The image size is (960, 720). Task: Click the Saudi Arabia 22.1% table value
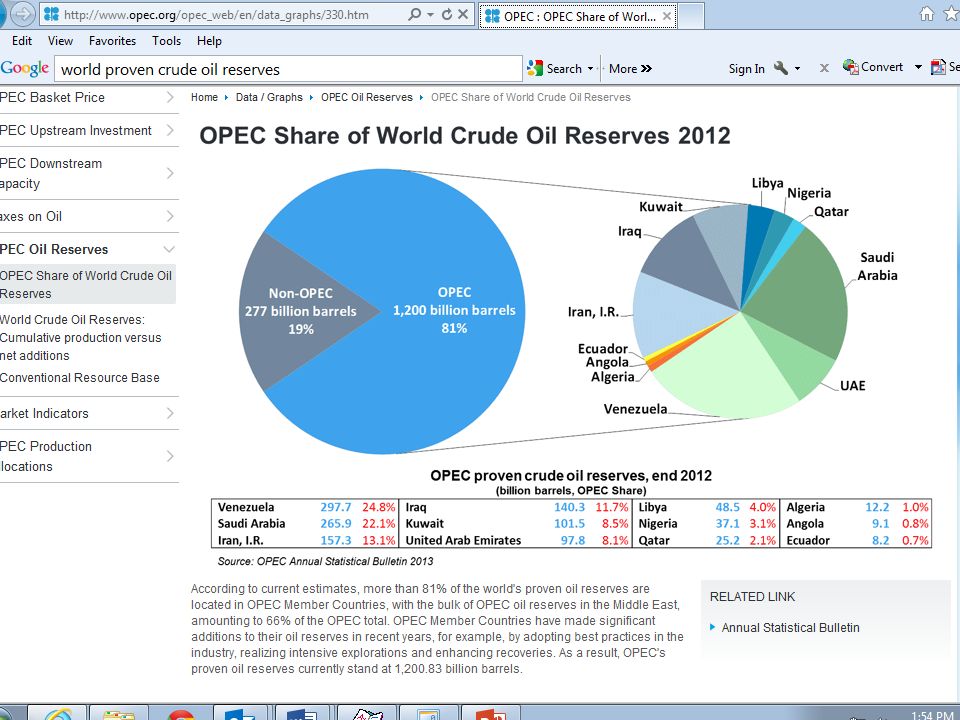coord(378,523)
